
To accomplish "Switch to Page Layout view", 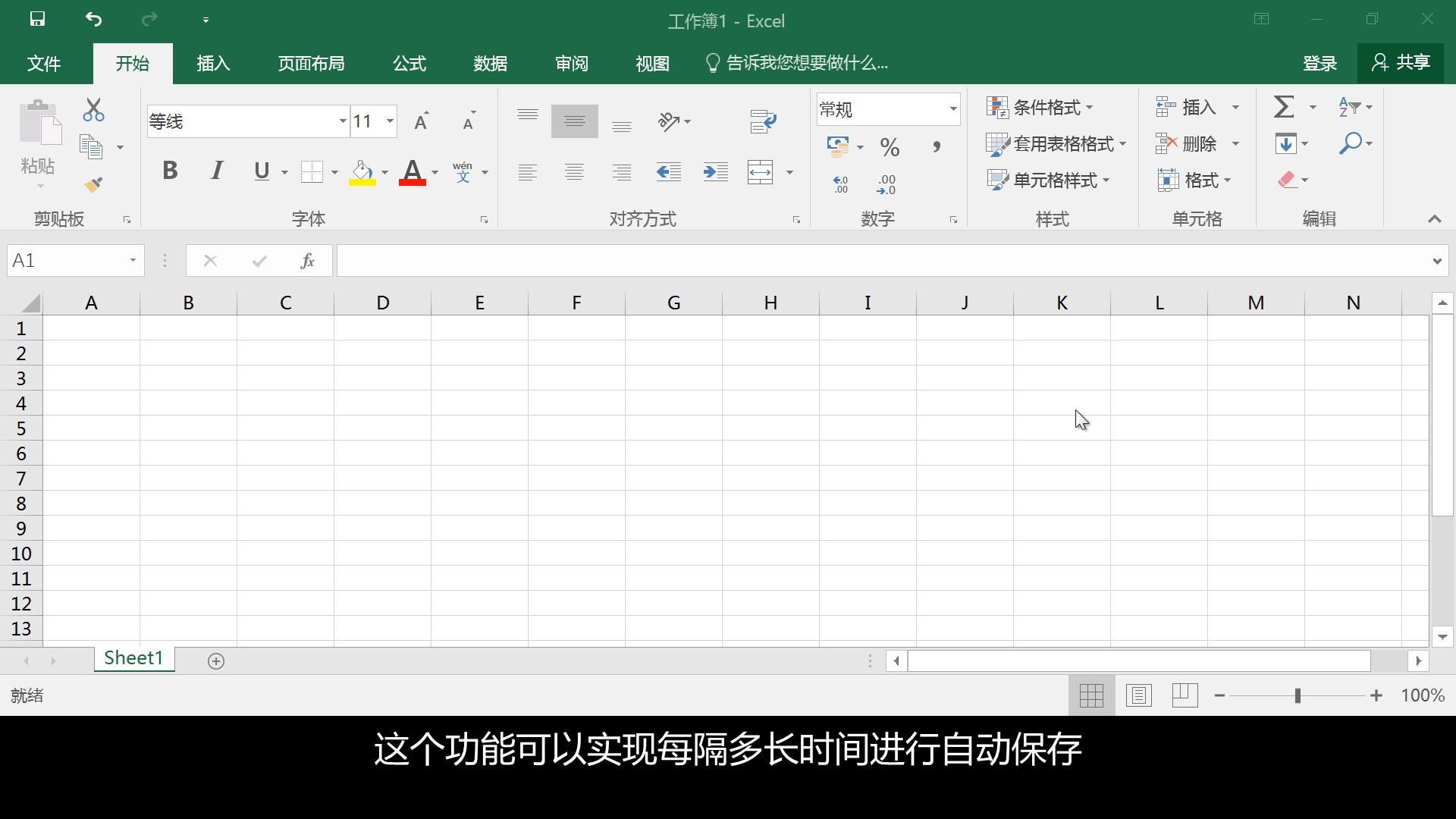I will 1138,695.
